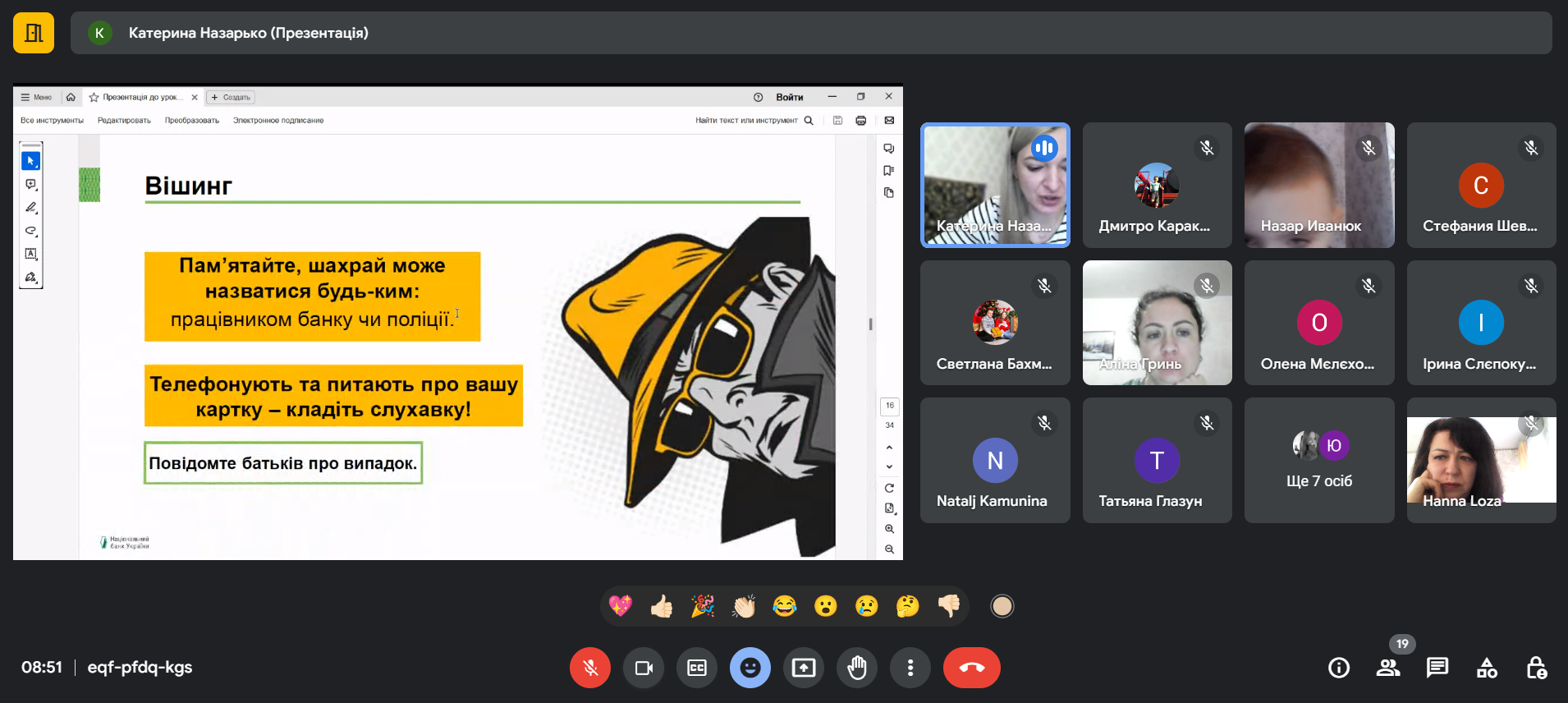This screenshot has width=1568, height=703.
Task: Choose the reaction skin tone swatch
Action: pyautogui.click(x=1002, y=606)
